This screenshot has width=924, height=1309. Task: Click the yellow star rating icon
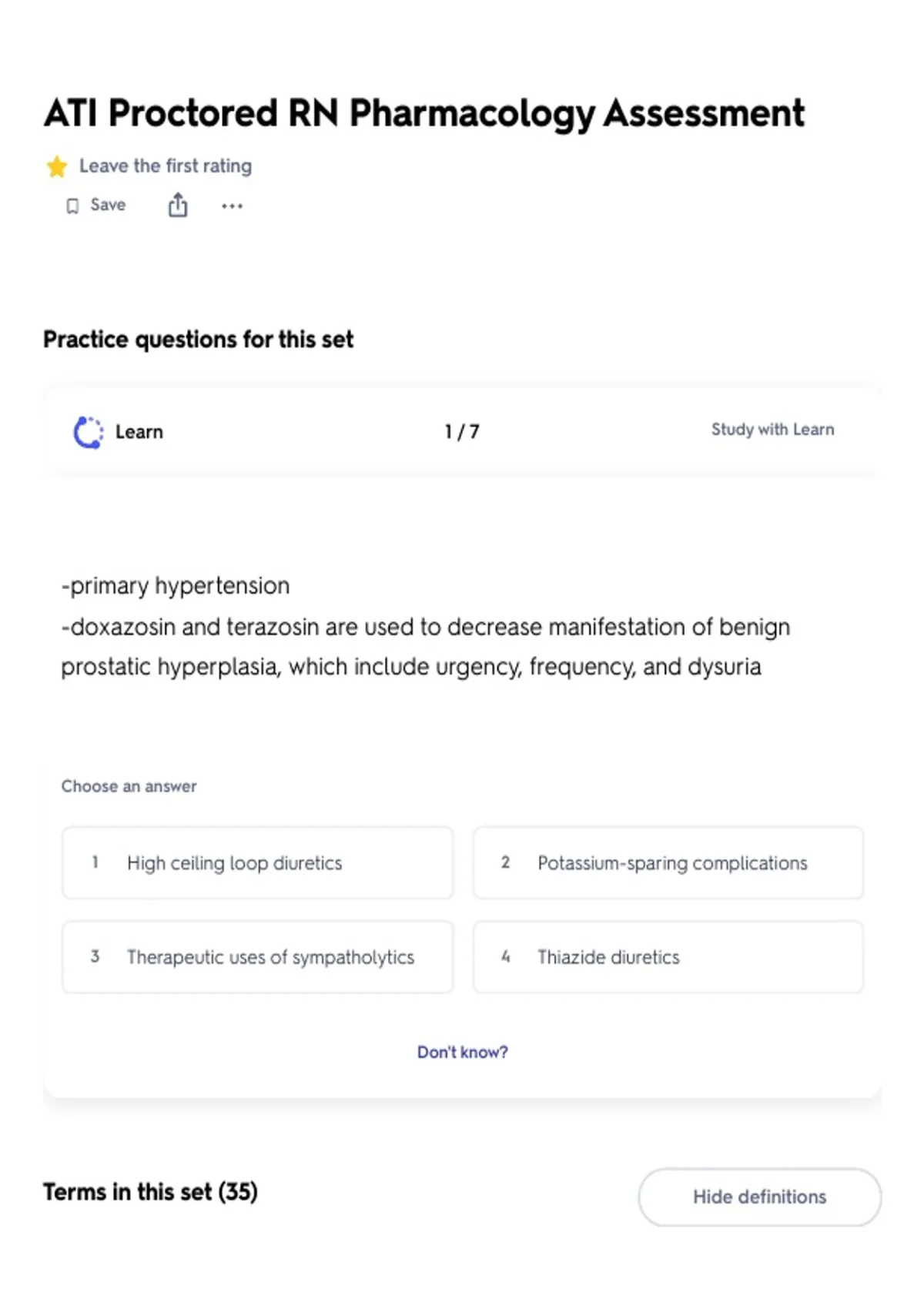pyautogui.click(x=57, y=166)
